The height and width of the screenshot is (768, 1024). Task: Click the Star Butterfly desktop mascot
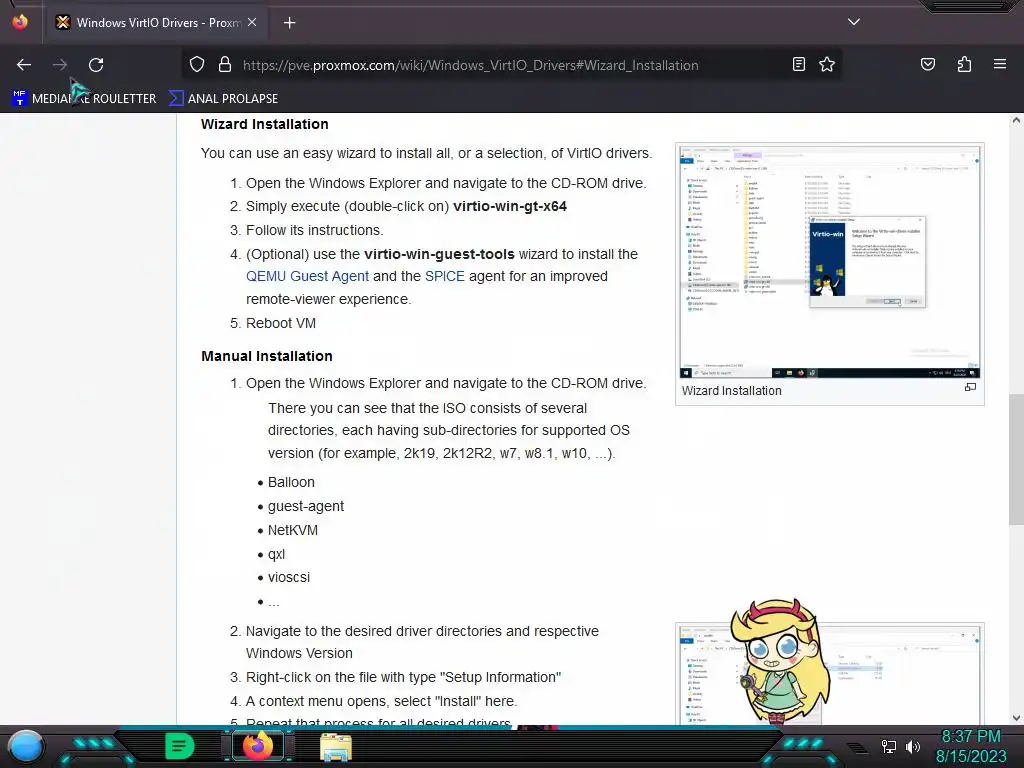[780, 660]
